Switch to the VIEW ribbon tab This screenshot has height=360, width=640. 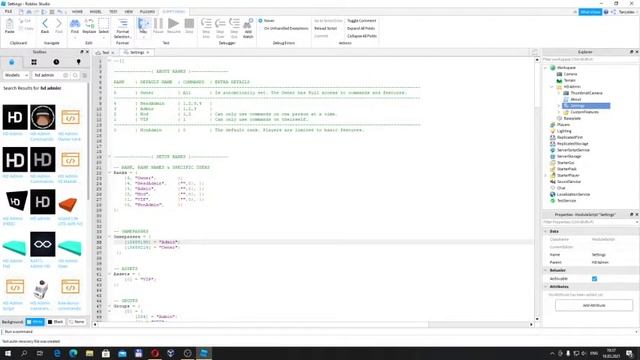point(129,11)
